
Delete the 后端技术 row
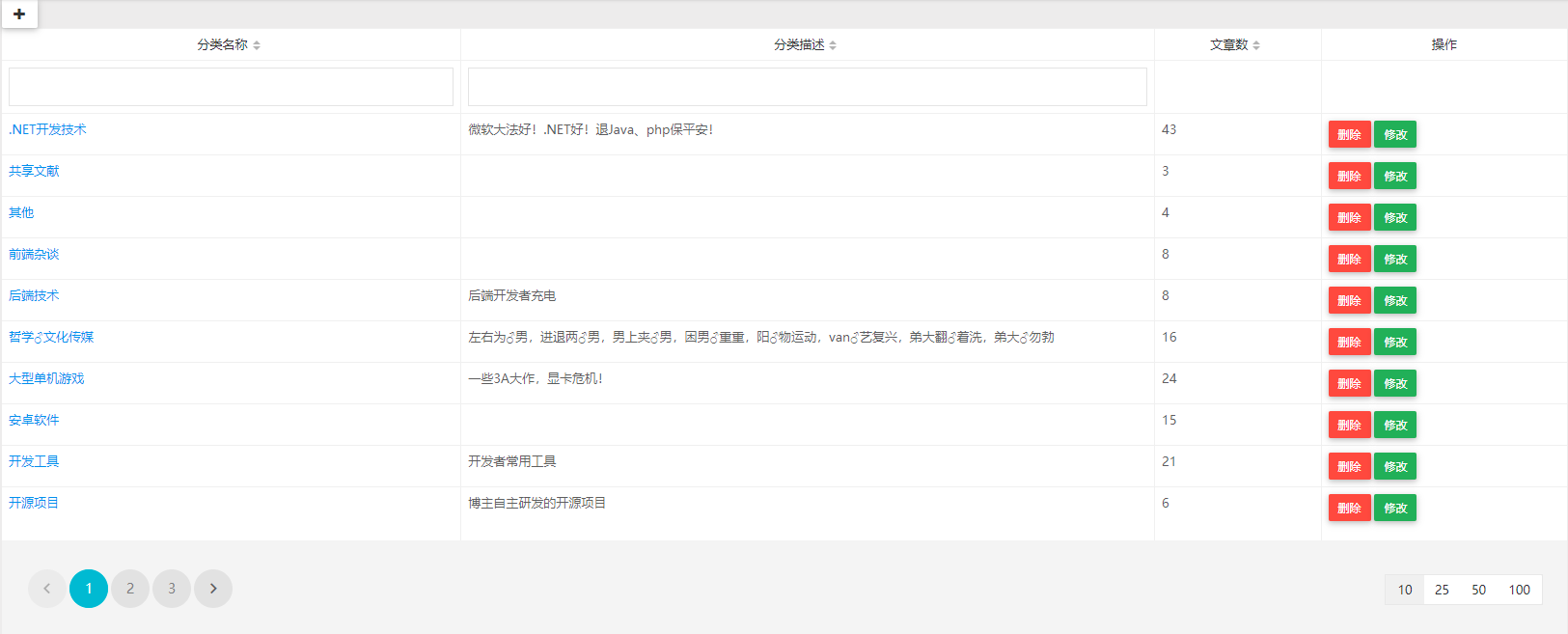(1349, 301)
